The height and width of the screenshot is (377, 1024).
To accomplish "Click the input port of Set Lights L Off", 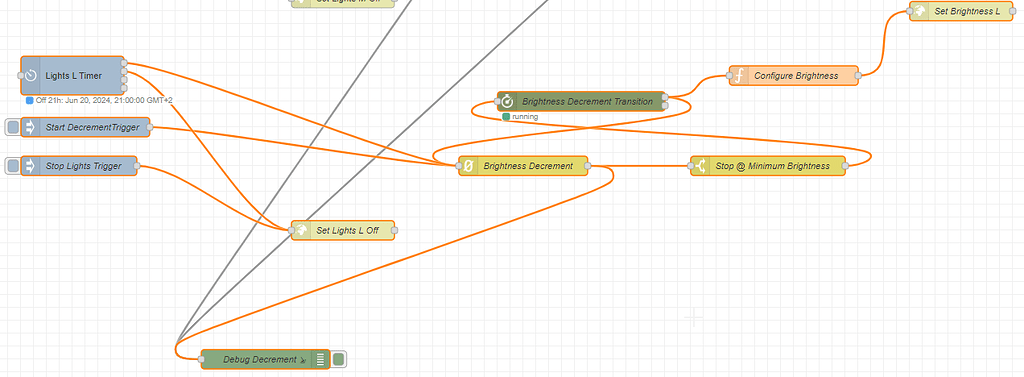I will coord(291,230).
